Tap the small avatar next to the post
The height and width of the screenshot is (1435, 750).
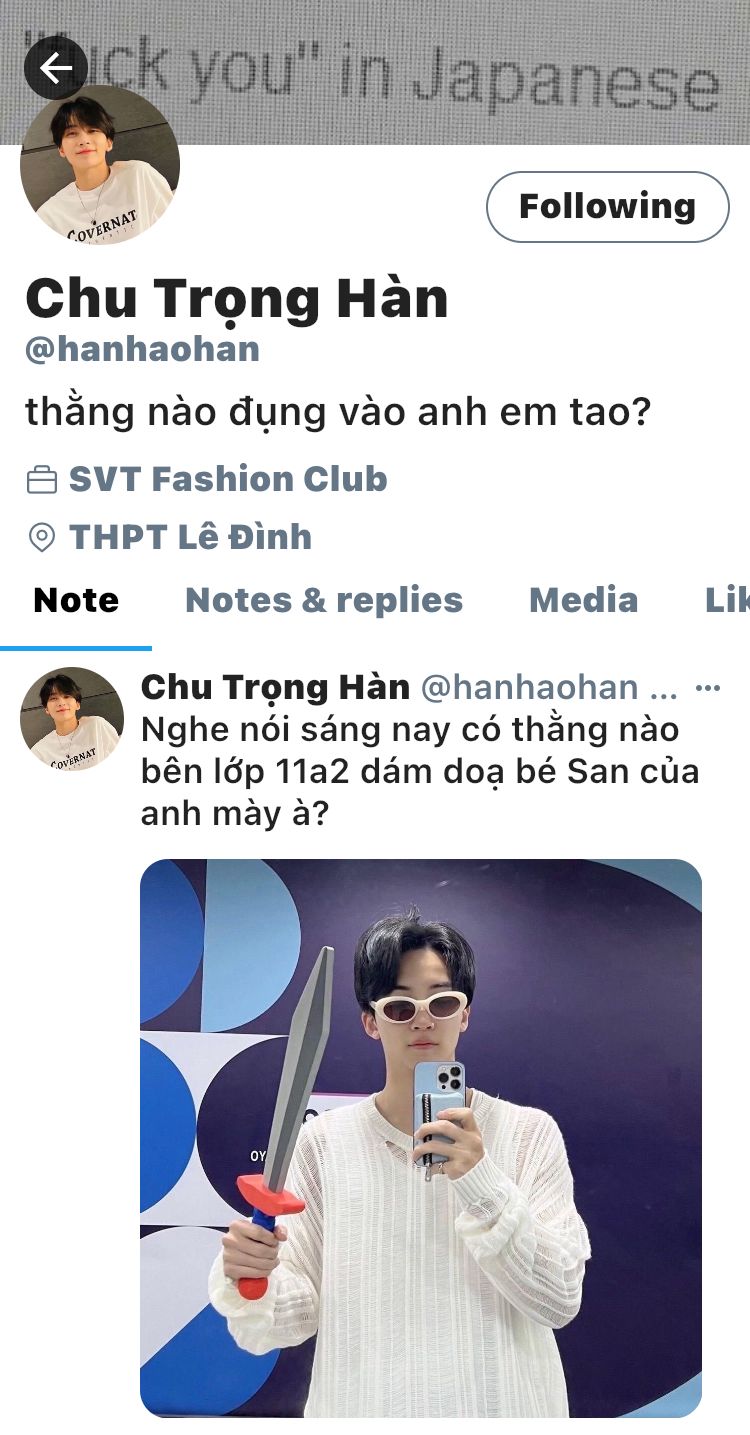(72, 719)
